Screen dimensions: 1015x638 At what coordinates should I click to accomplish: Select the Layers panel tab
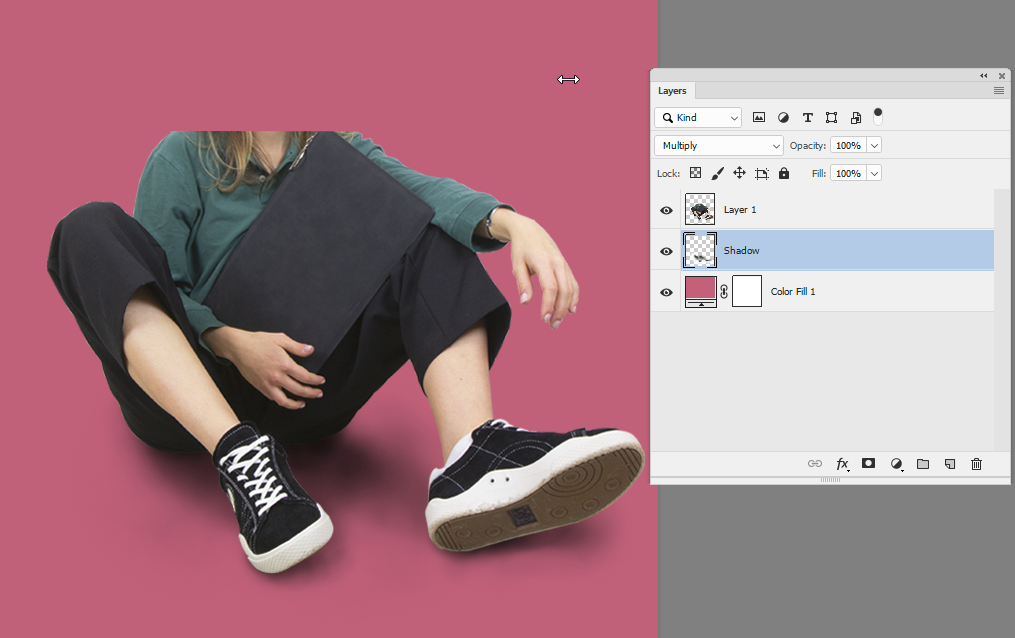(672, 91)
